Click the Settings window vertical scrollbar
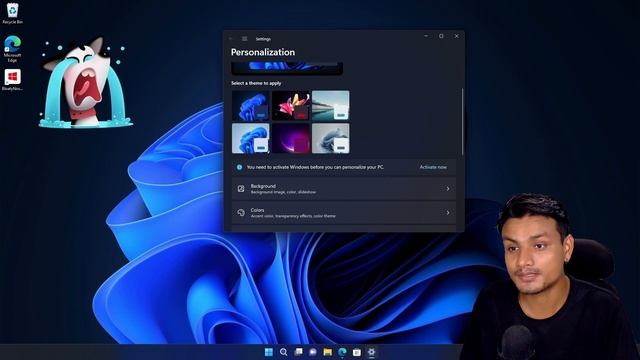 [462, 122]
